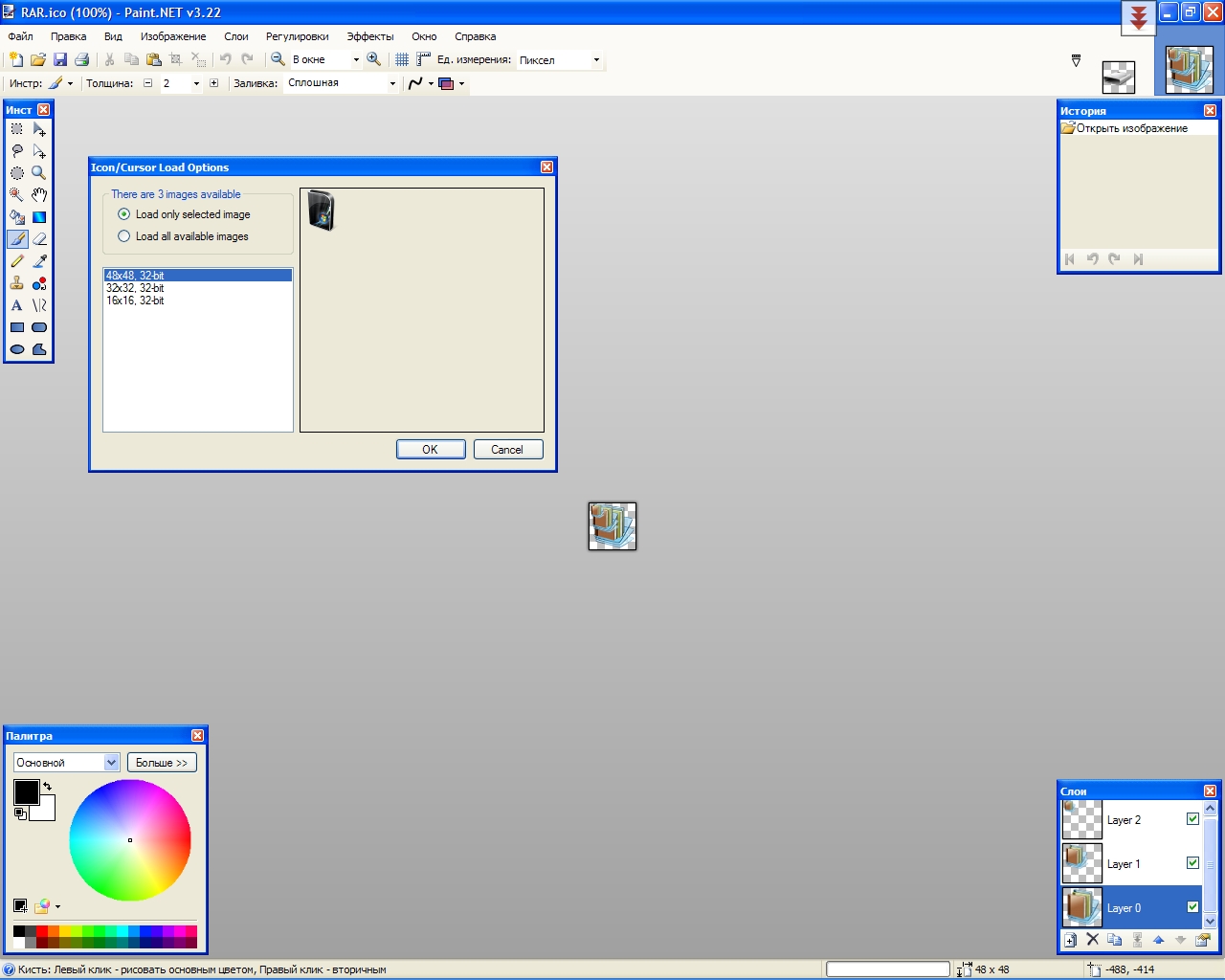1225x980 pixels.
Task: Select the Move Selection tool
Action: (x=39, y=151)
